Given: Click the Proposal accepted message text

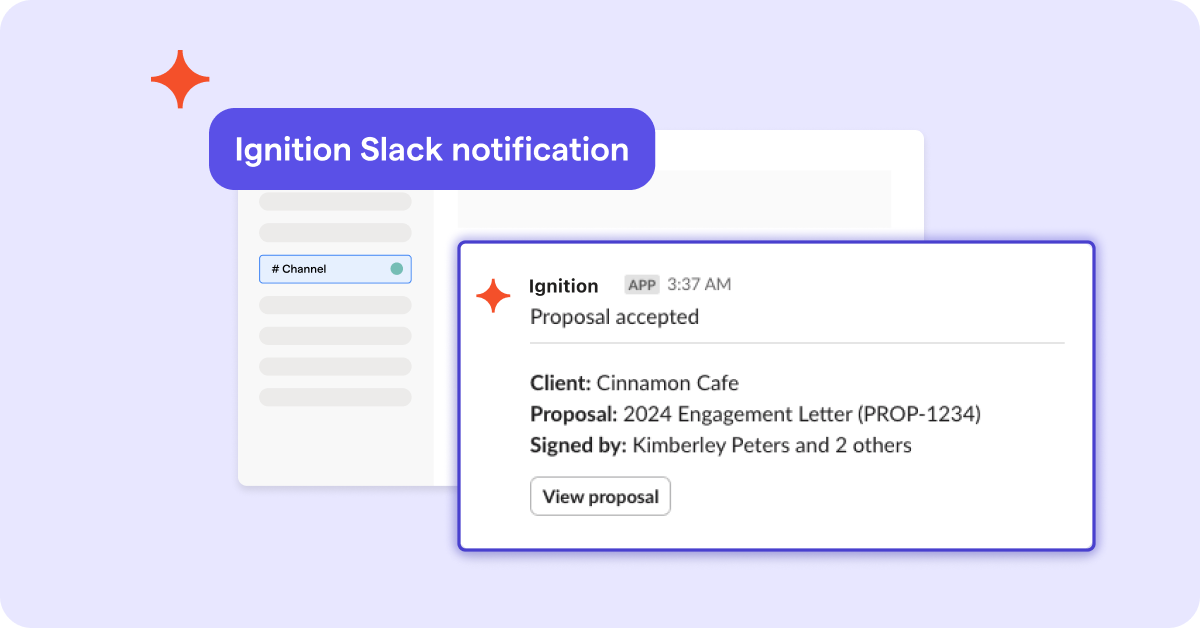Looking at the screenshot, I should pyautogui.click(x=614, y=317).
